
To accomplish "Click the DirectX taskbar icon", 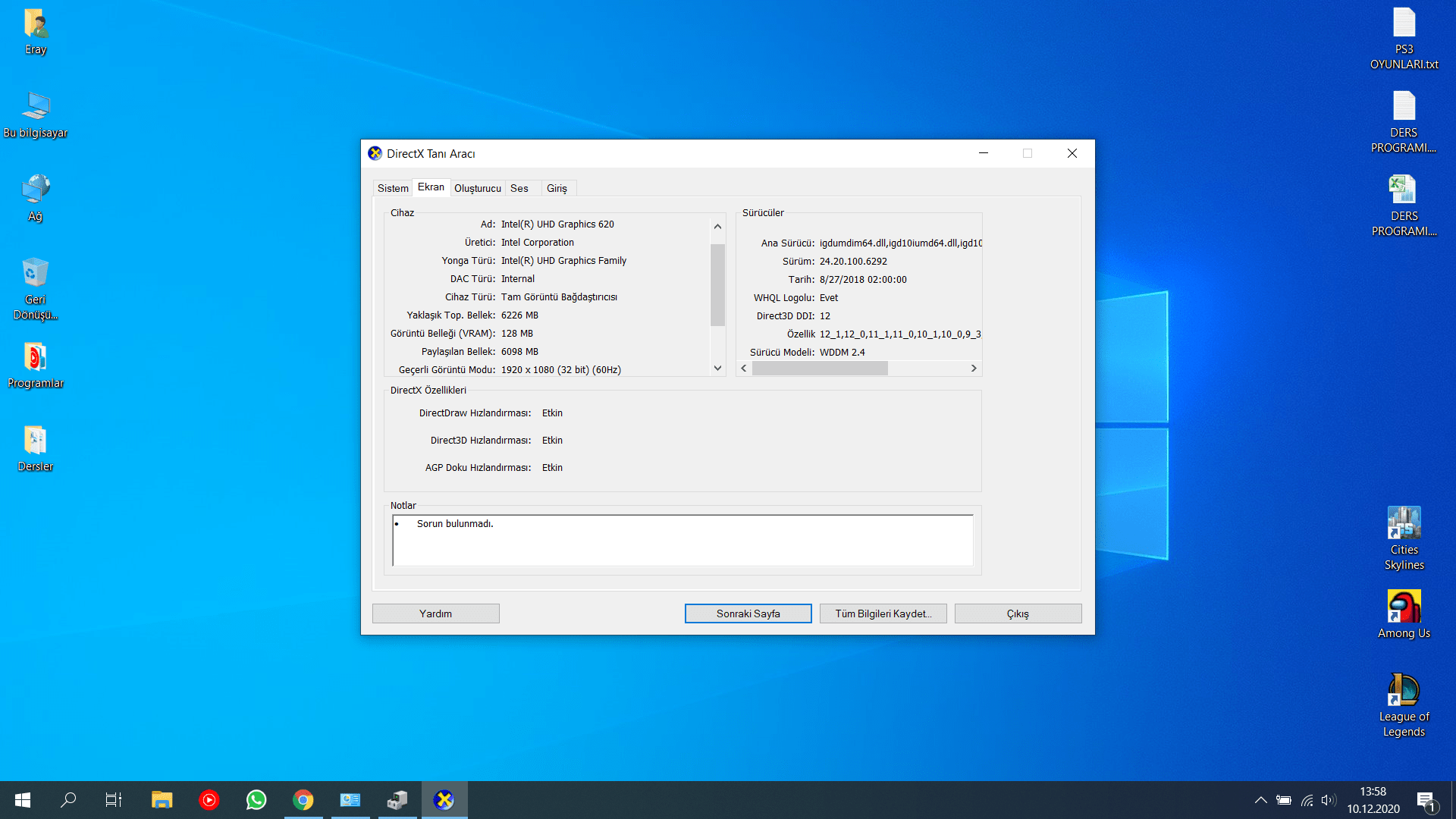I will 444,800.
